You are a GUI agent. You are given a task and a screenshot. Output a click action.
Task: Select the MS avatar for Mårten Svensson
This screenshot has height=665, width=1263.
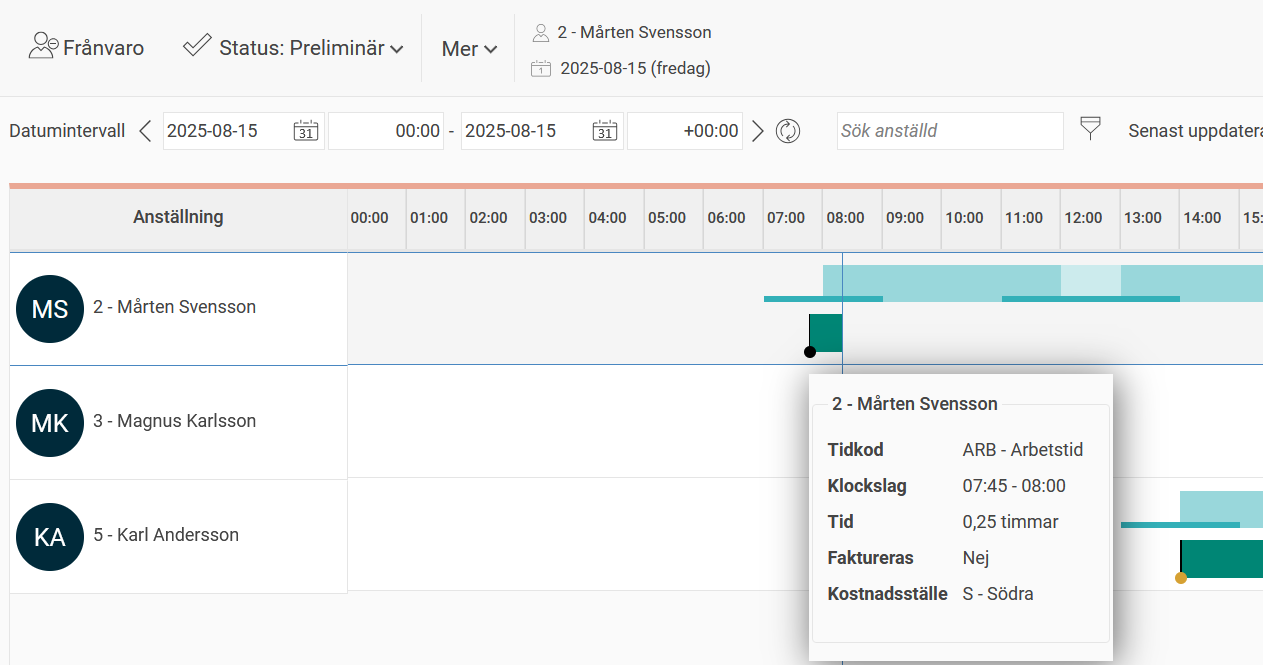pos(50,309)
